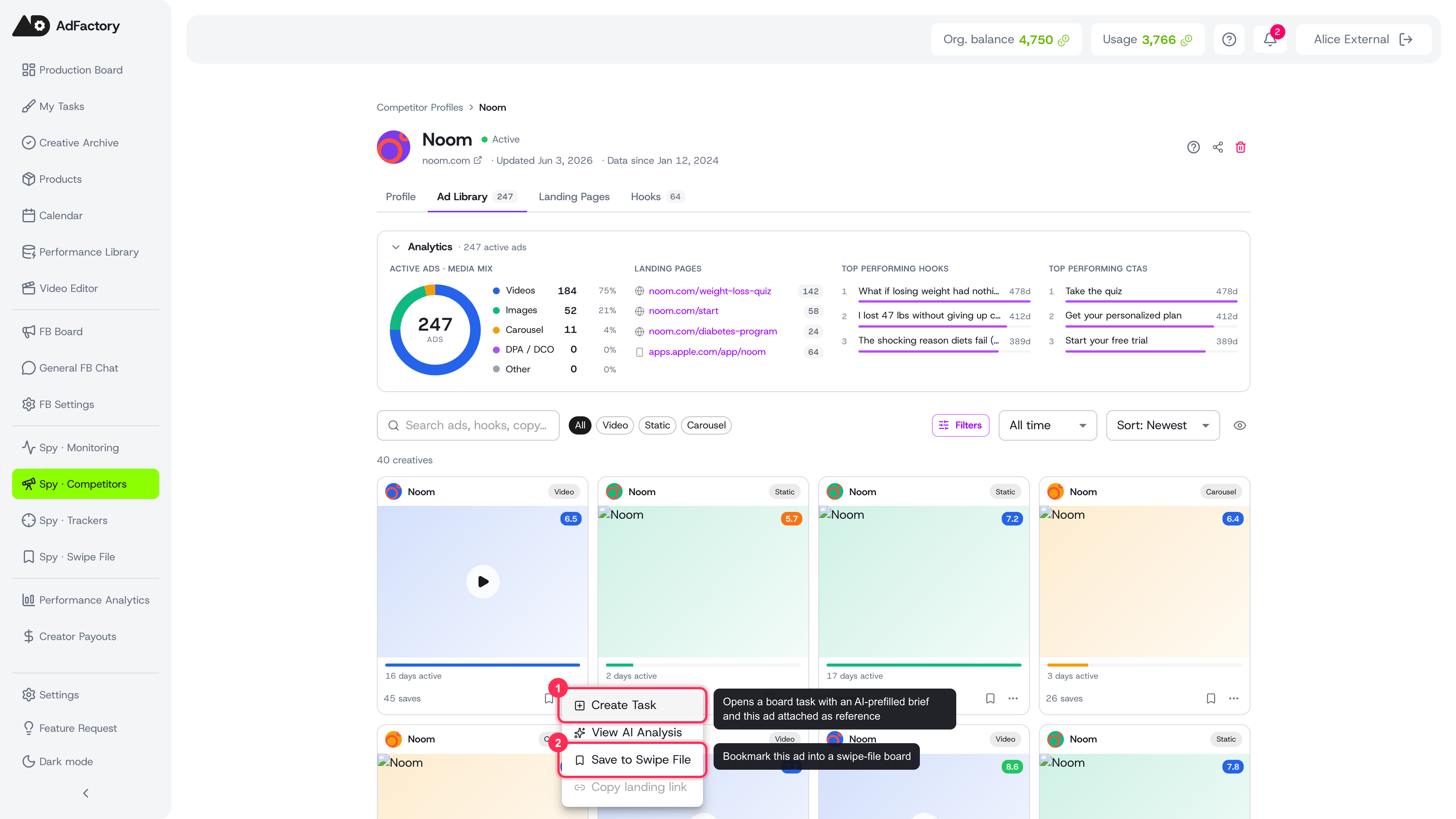Open the Products section
Viewport: 1456px width, 819px height.
[x=85, y=179]
